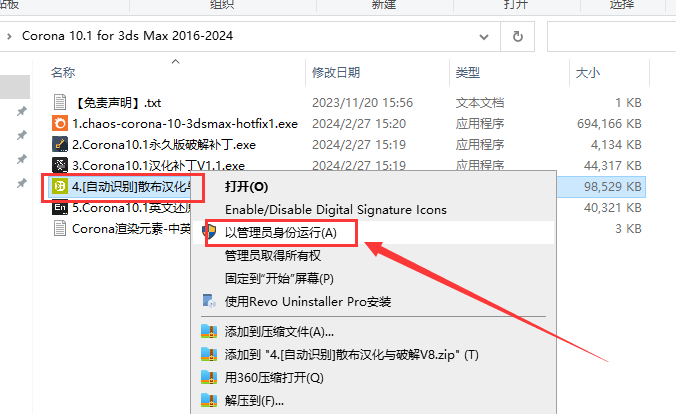676x414 pixels.
Task: Click size value 40,321 KB
Action: [613, 208]
